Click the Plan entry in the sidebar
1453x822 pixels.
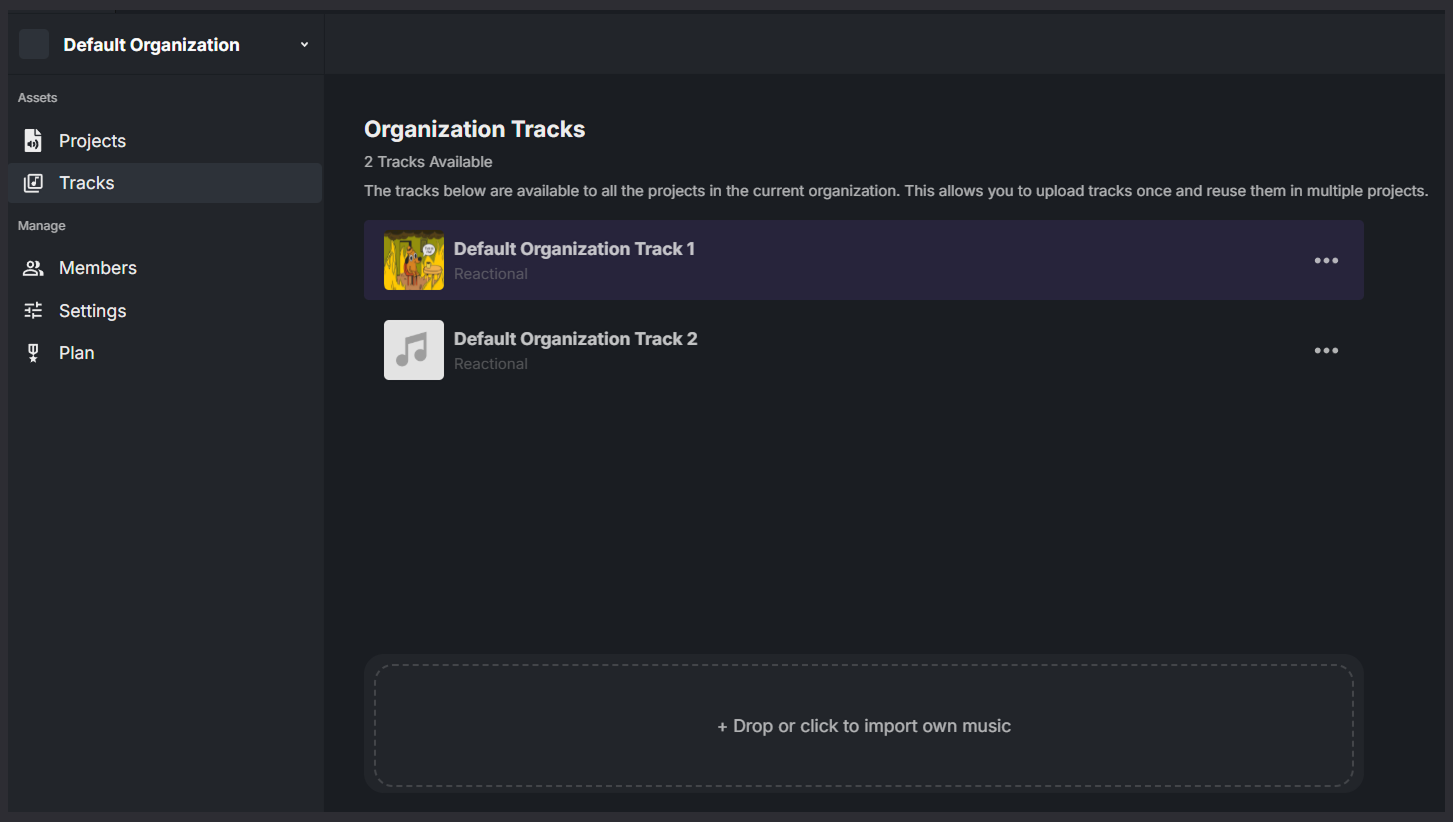(76, 352)
